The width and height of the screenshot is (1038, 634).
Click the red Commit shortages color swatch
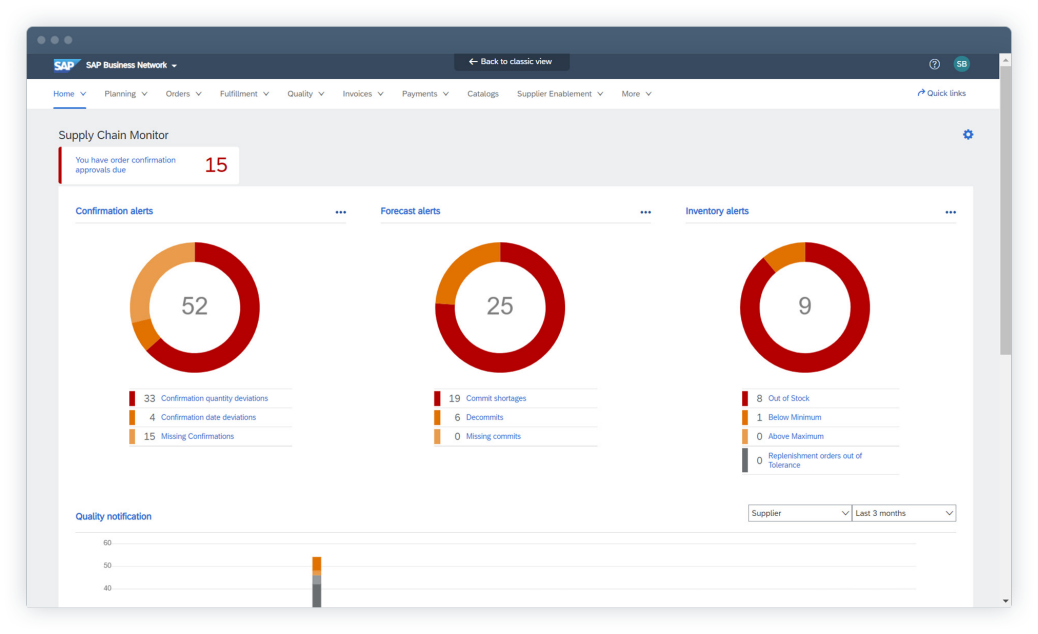tap(437, 398)
